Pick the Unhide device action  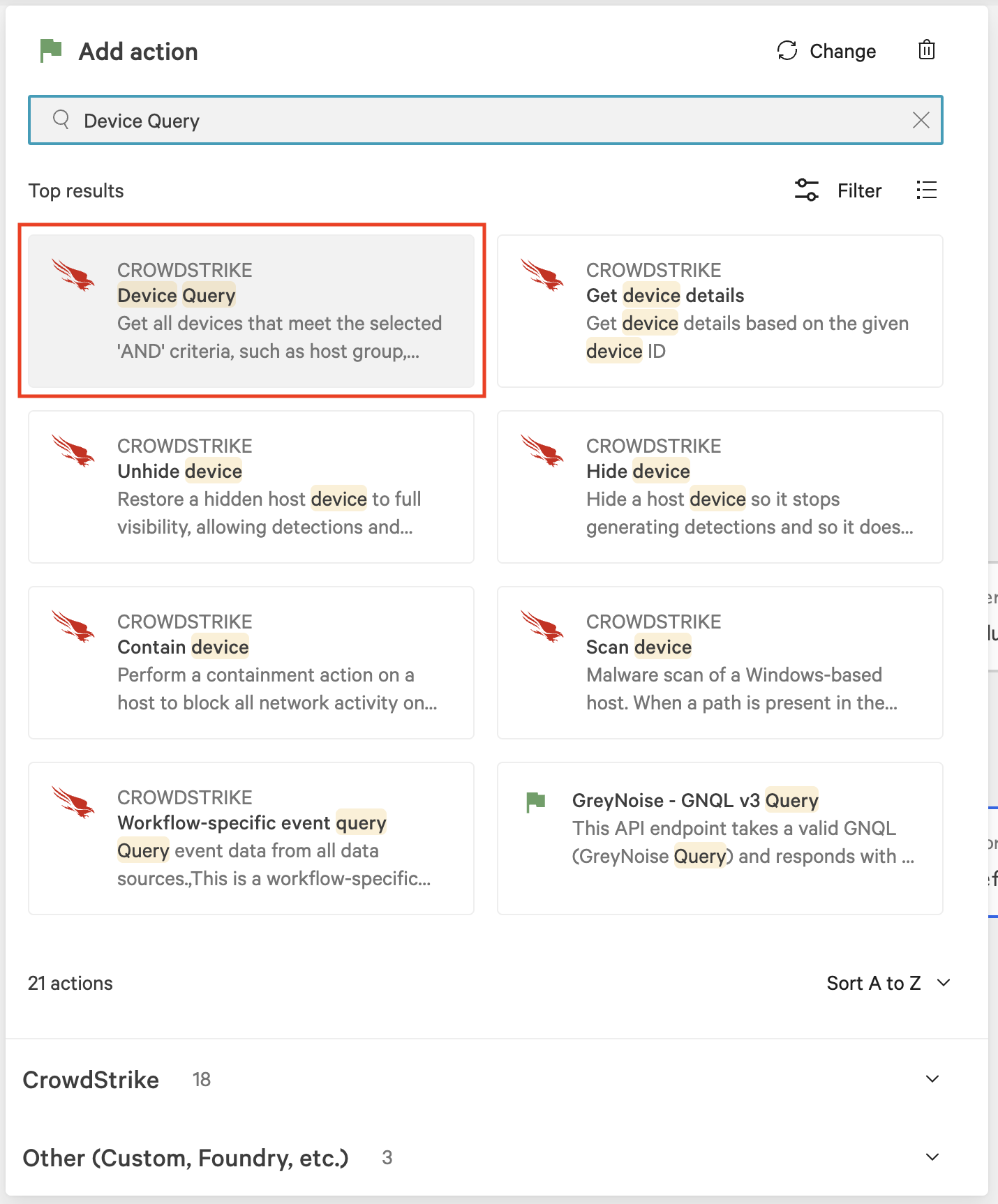251,487
